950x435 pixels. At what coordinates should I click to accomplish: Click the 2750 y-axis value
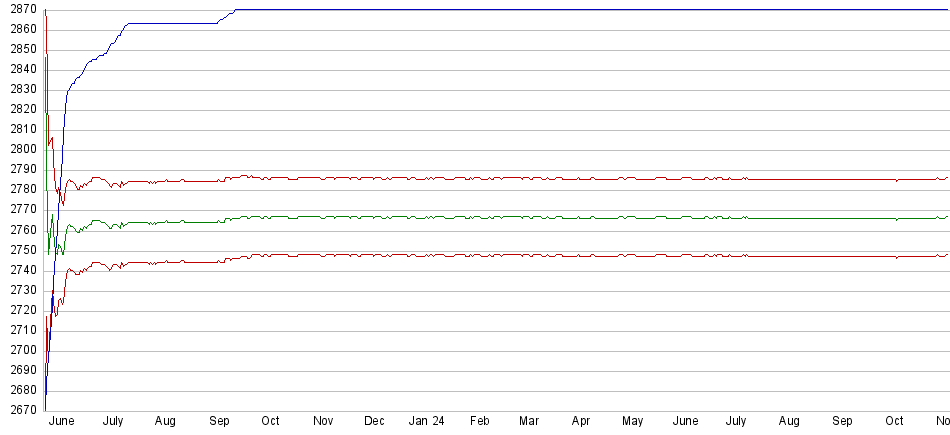pyautogui.click(x=18, y=250)
